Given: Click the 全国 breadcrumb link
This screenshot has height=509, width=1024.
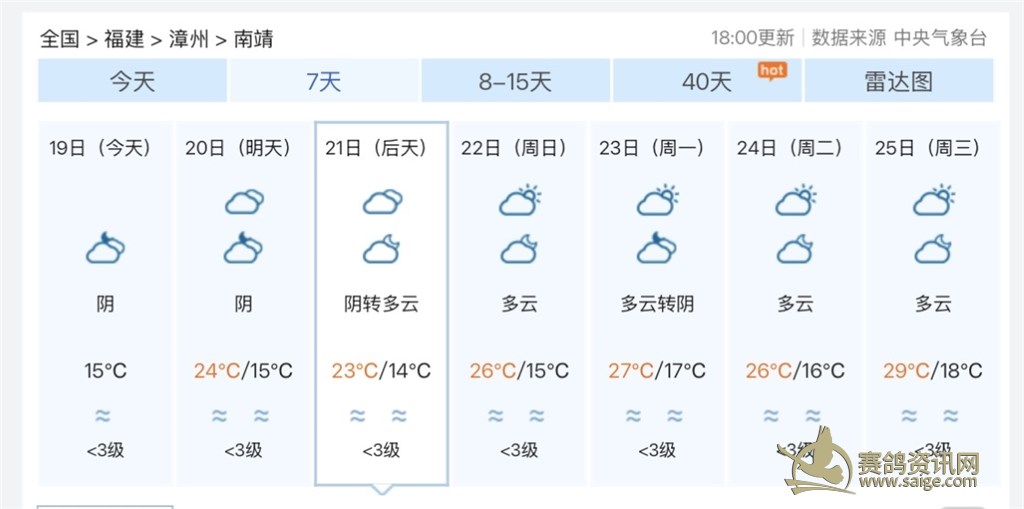Looking at the screenshot, I should [59, 39].
